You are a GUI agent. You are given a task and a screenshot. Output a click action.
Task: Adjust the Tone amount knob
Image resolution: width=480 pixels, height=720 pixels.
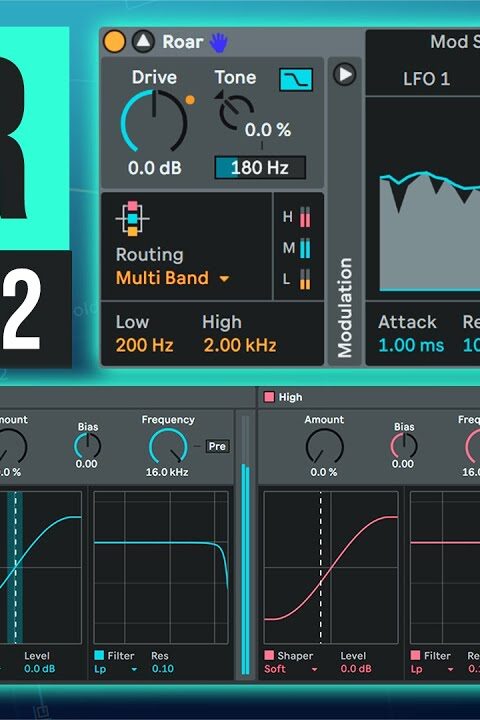coord(235,112)
